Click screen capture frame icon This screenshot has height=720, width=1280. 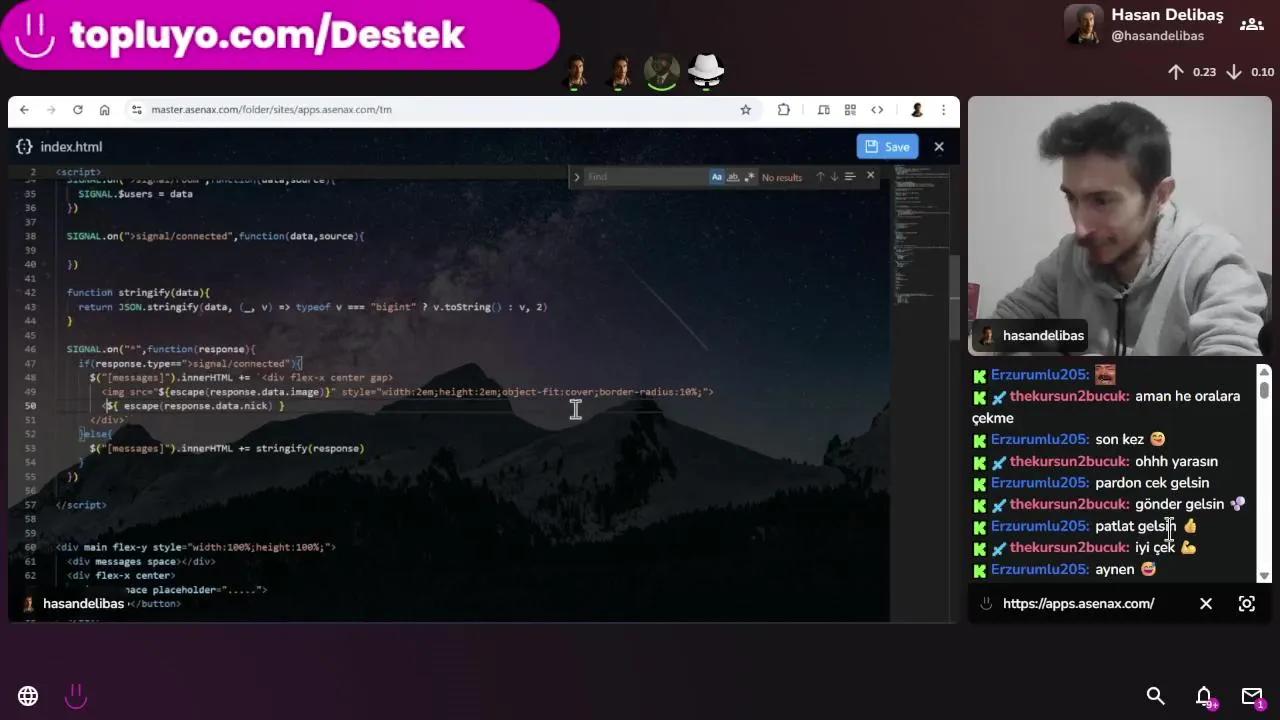tap(1246, 604)
